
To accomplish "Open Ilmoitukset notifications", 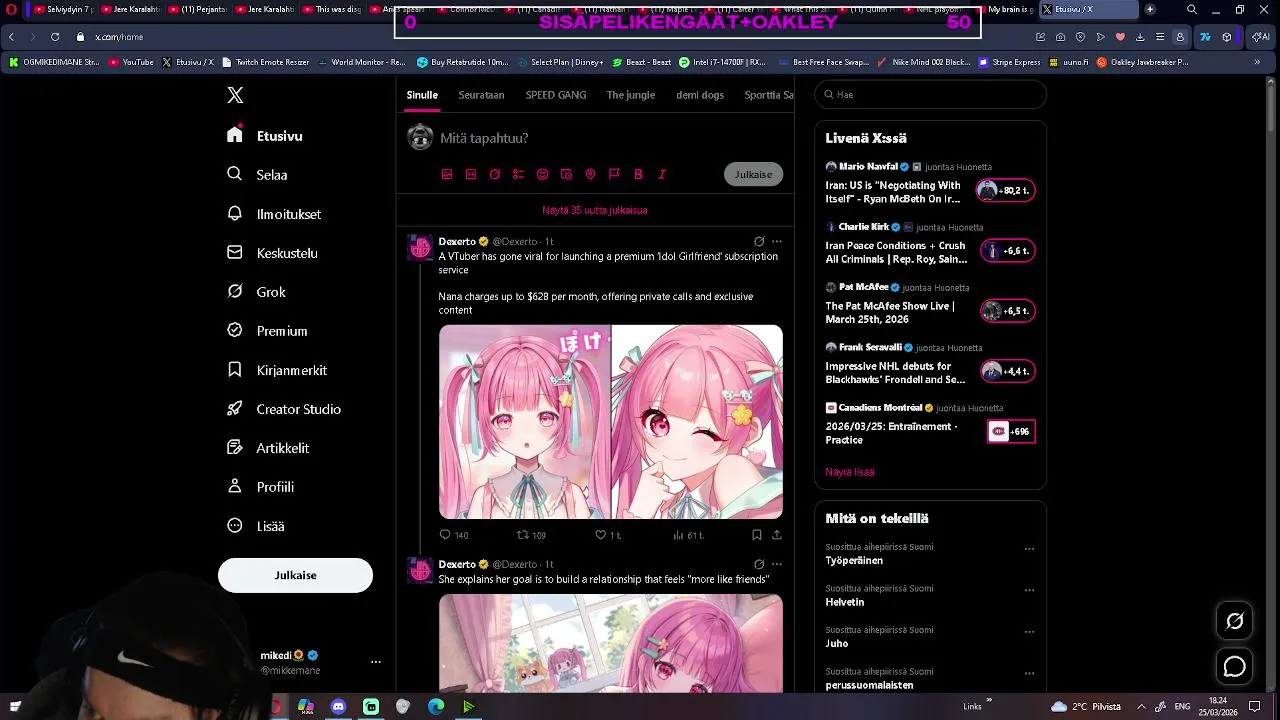I will (x=275, y=214).
